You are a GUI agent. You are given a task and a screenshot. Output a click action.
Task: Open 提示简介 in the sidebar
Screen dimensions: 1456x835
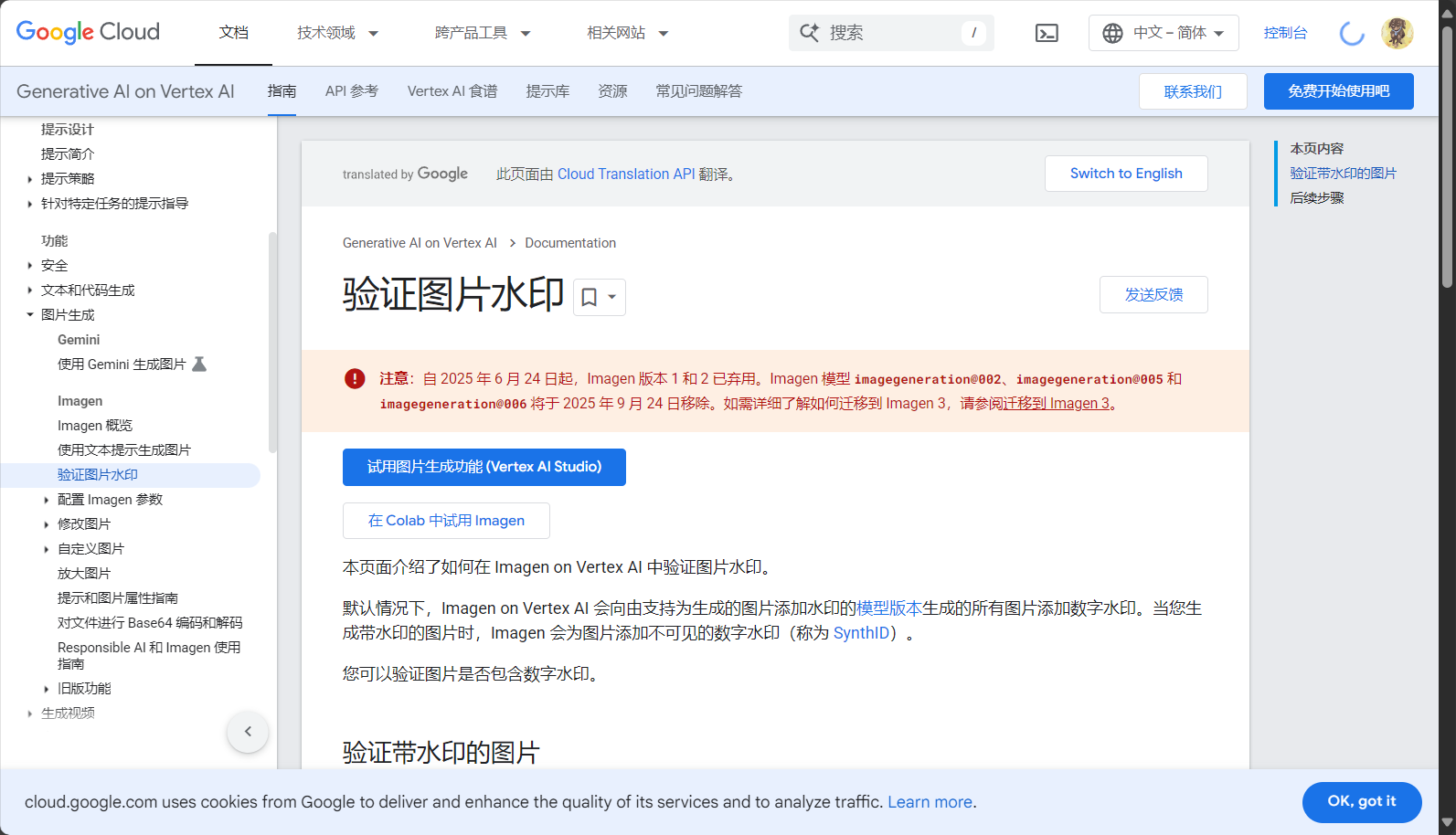[x=68, y=154]
